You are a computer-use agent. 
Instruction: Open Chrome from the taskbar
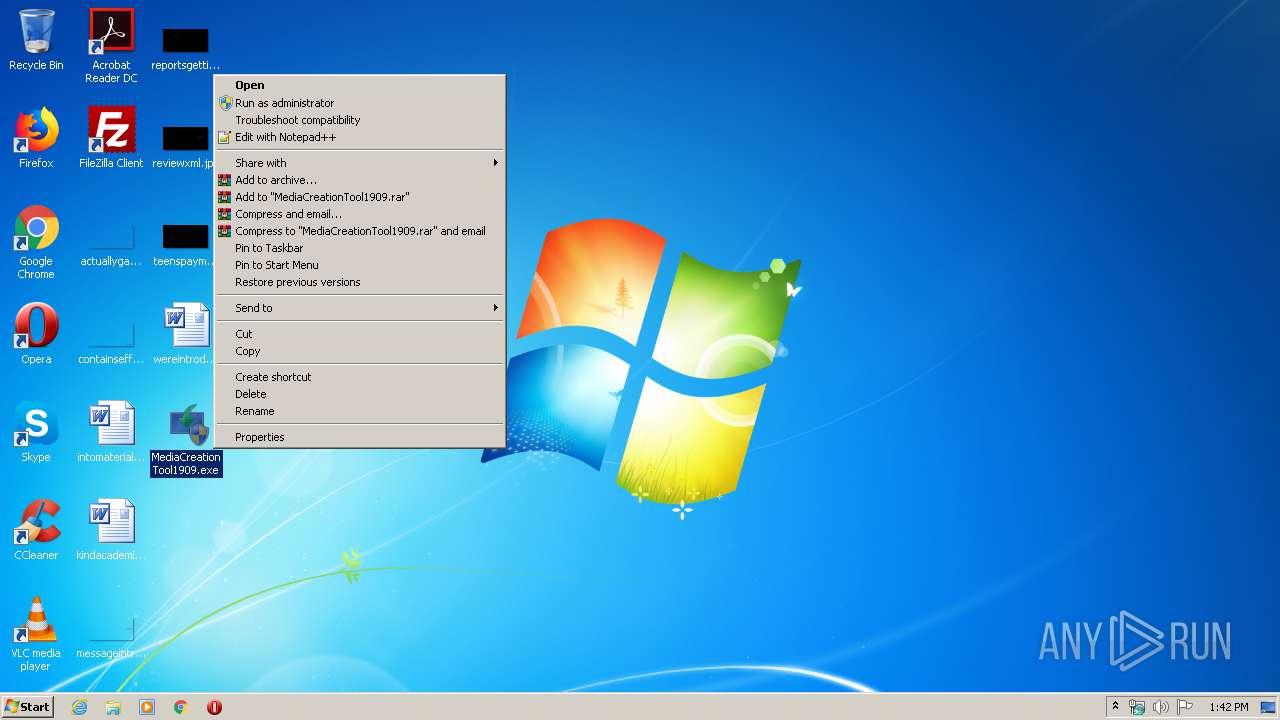[x=181, y=707]
